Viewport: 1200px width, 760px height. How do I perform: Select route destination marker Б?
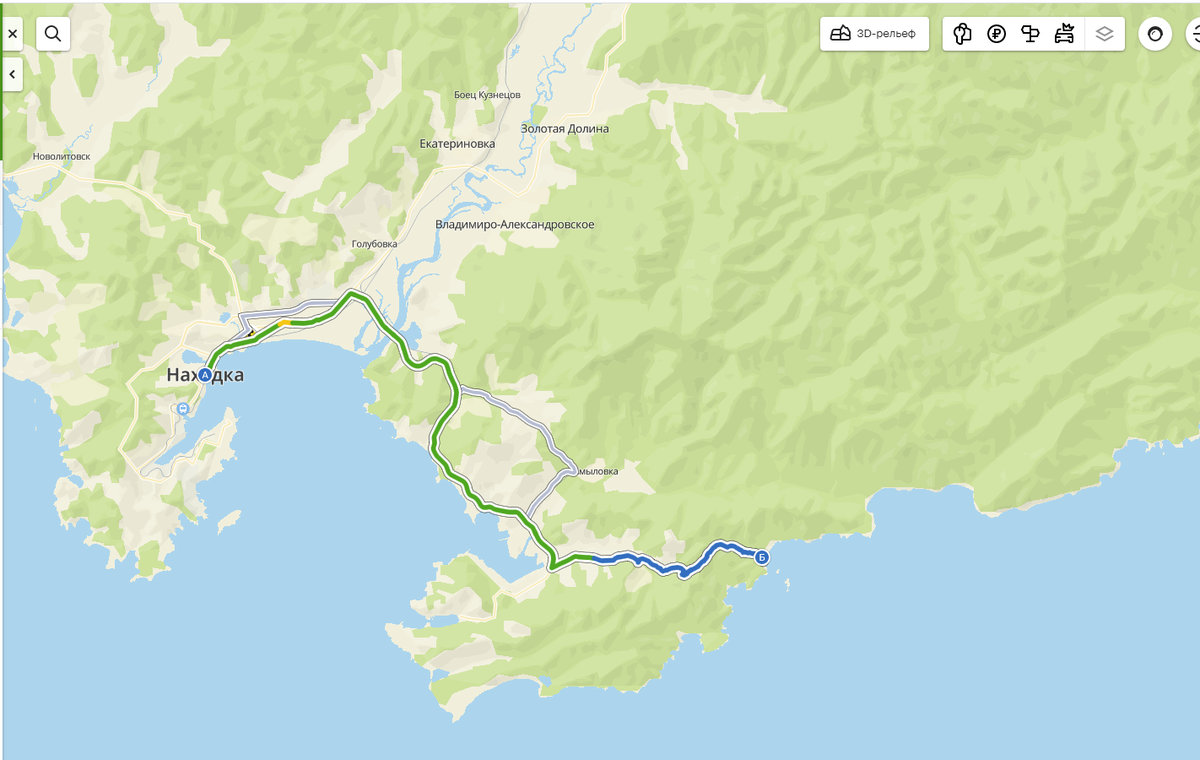(762, 557)
